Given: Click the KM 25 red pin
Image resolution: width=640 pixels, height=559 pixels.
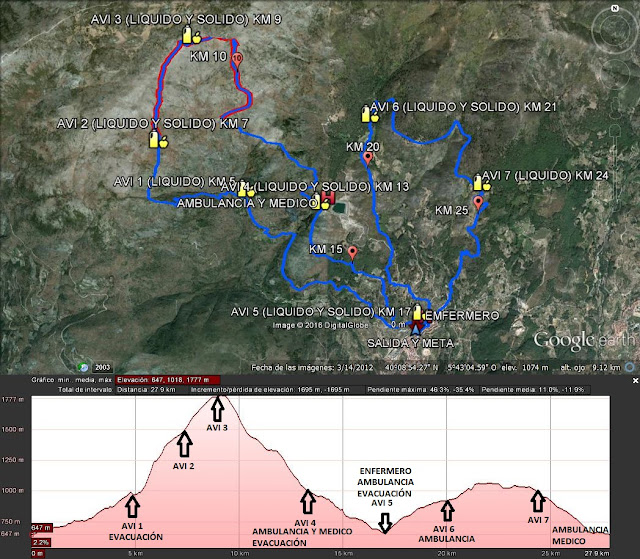Looking at the screenshot, I should coord(478,203).
